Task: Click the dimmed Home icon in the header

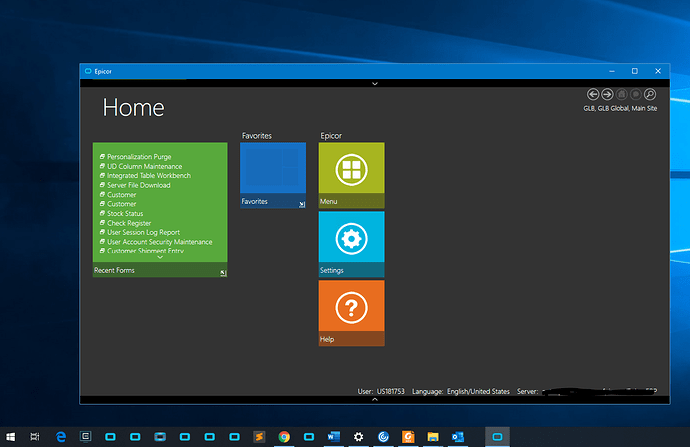Action: [621, 94]
